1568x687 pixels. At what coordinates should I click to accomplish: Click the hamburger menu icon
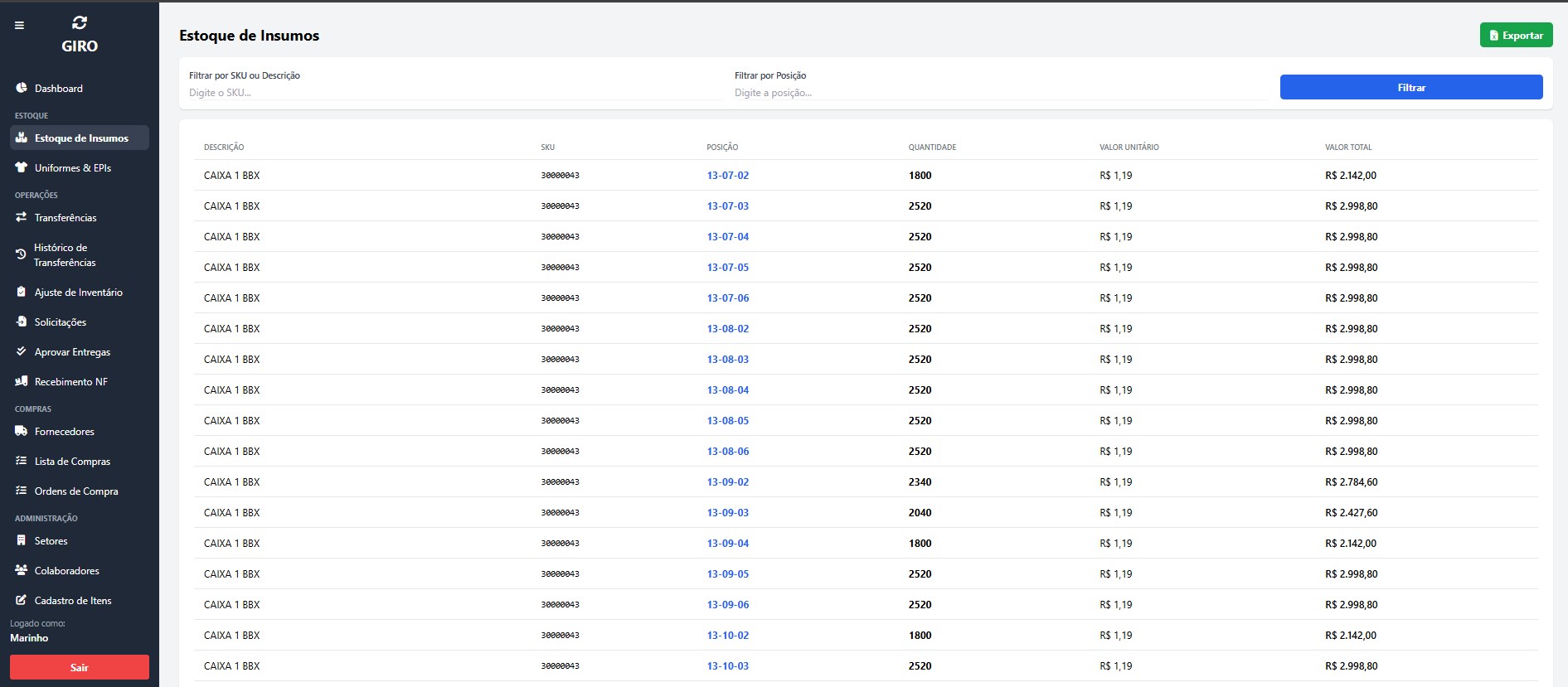pyautogui.click(x=19, y=26)
